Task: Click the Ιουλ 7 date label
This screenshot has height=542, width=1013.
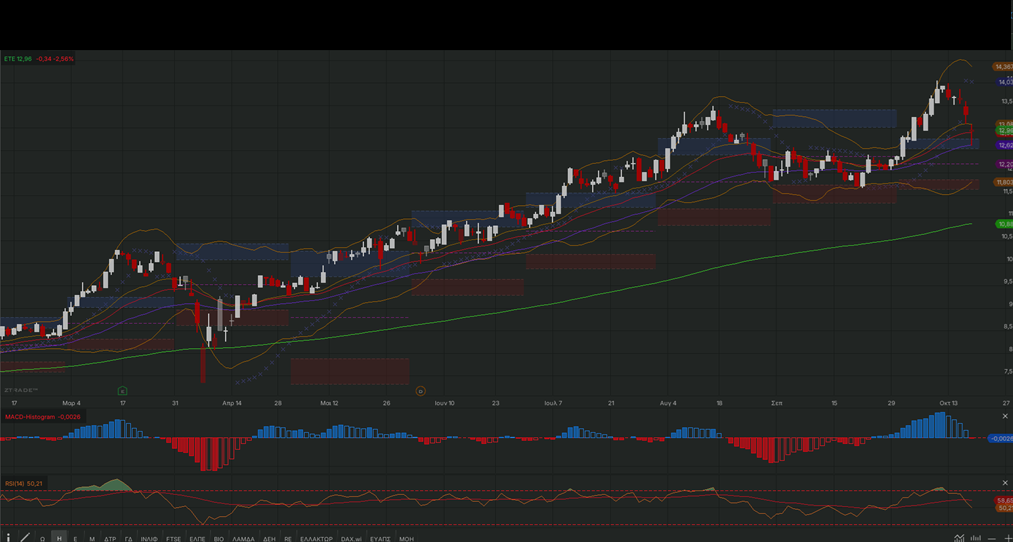Action: click(x=553, y=402)
